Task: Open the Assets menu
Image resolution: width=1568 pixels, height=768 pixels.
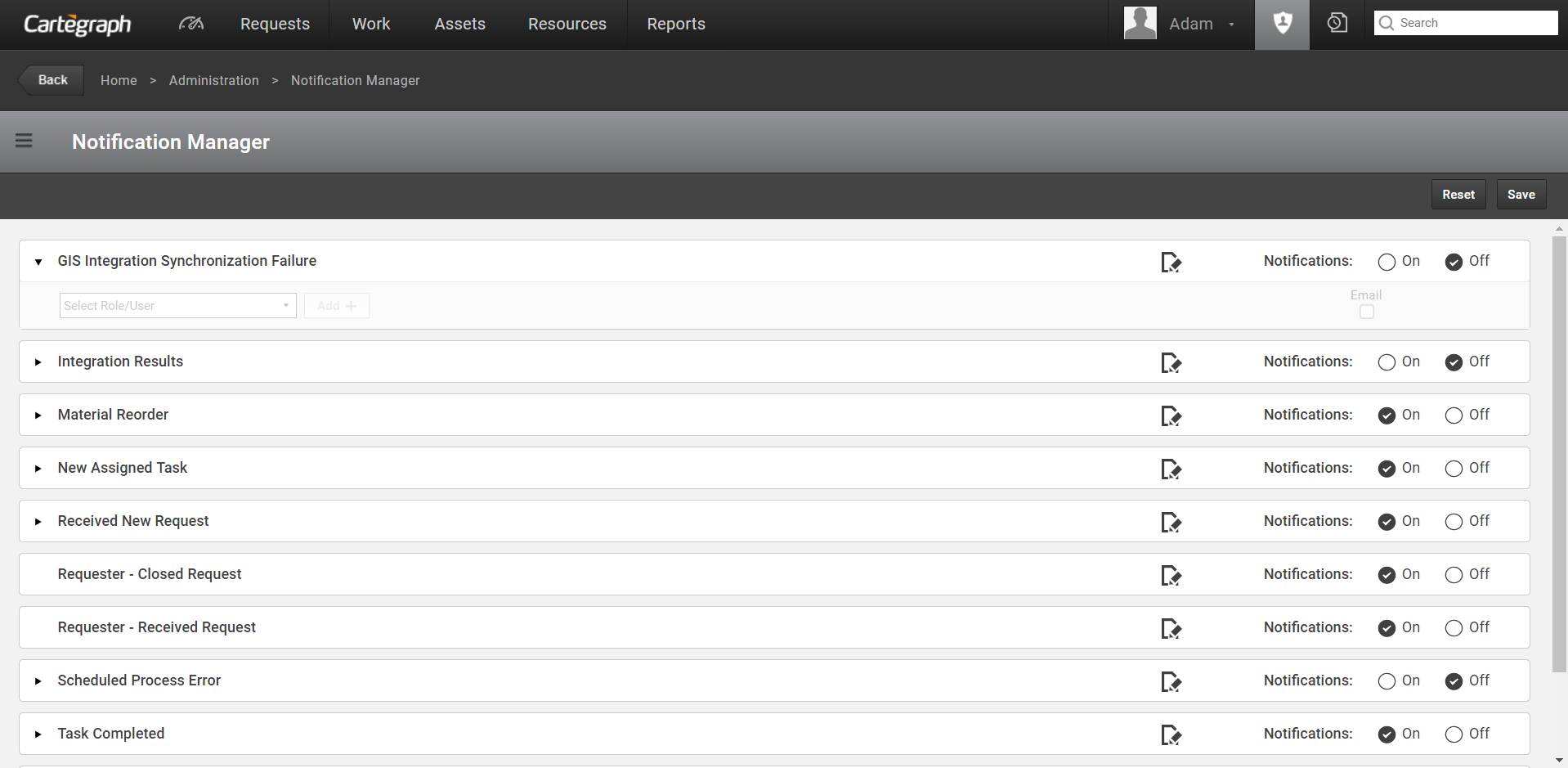Action: (459, 24)
